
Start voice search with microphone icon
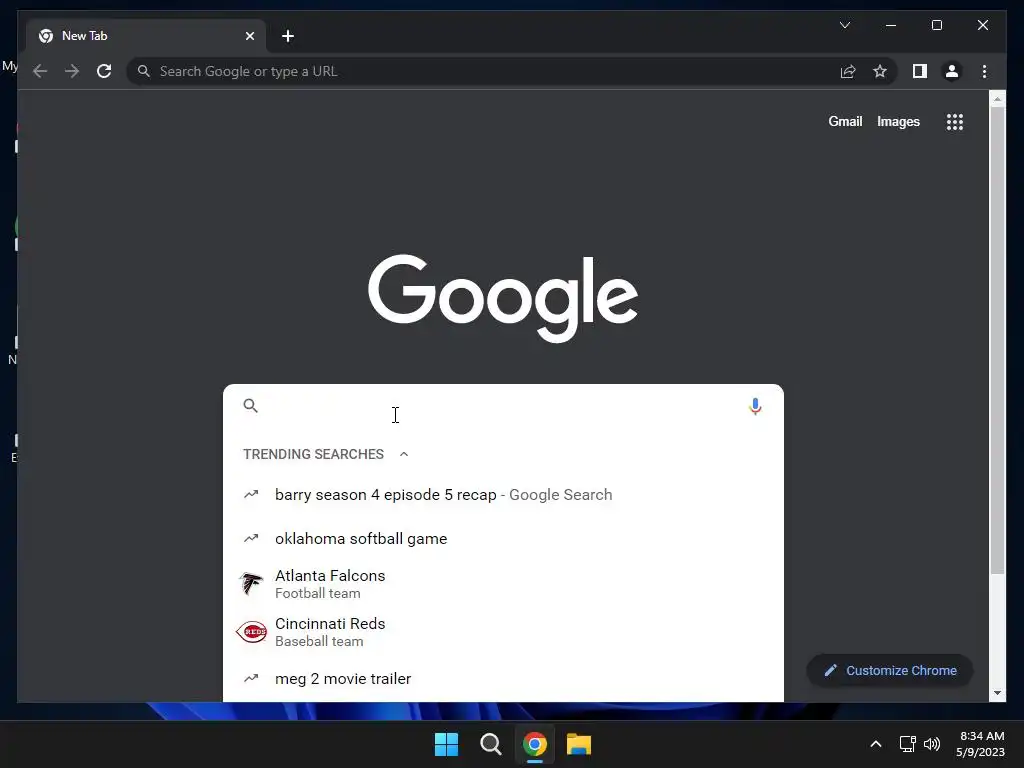[755, 406]
